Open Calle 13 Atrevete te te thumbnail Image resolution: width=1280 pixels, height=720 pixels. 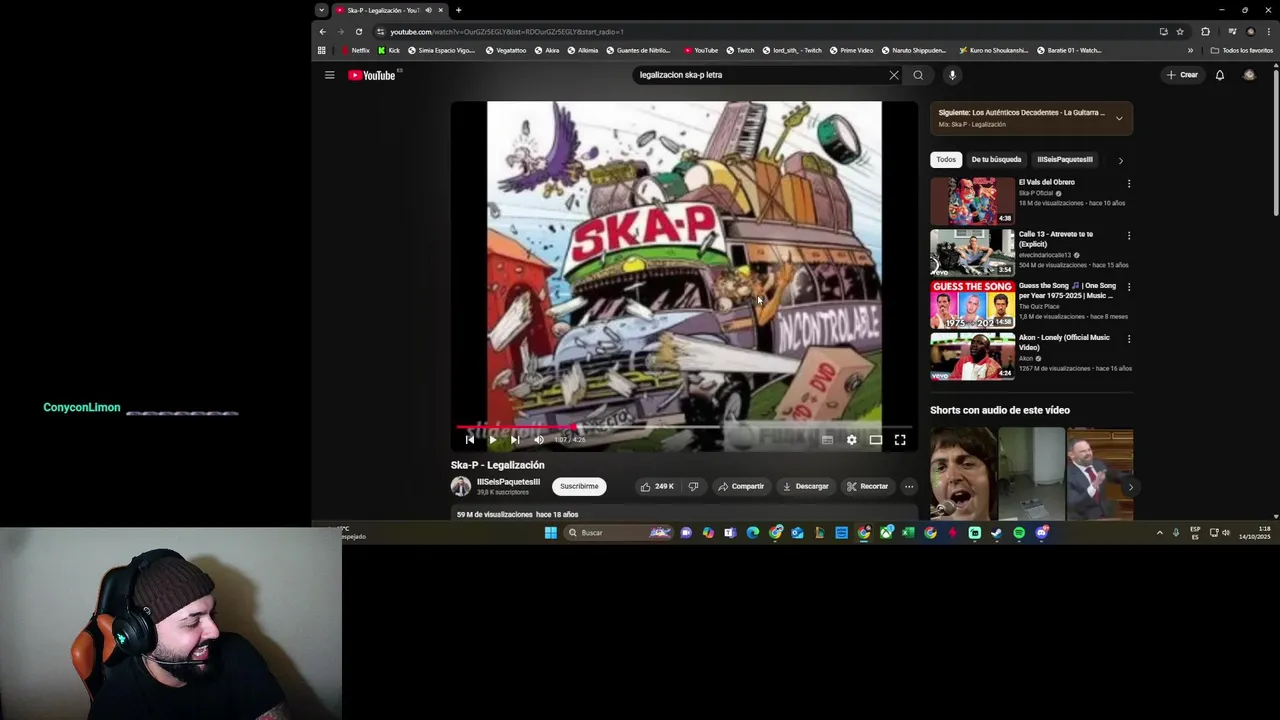[x=972, y=253]
